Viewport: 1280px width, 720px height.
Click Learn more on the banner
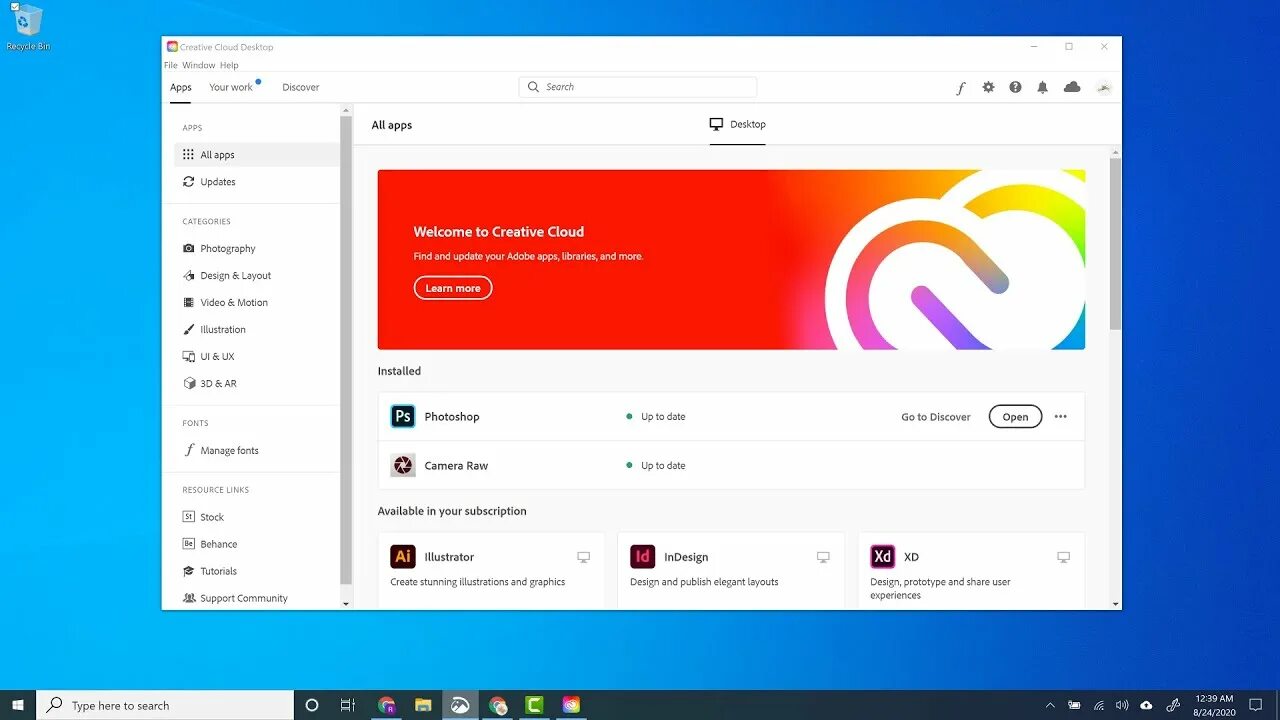click(x=453, y=288)
